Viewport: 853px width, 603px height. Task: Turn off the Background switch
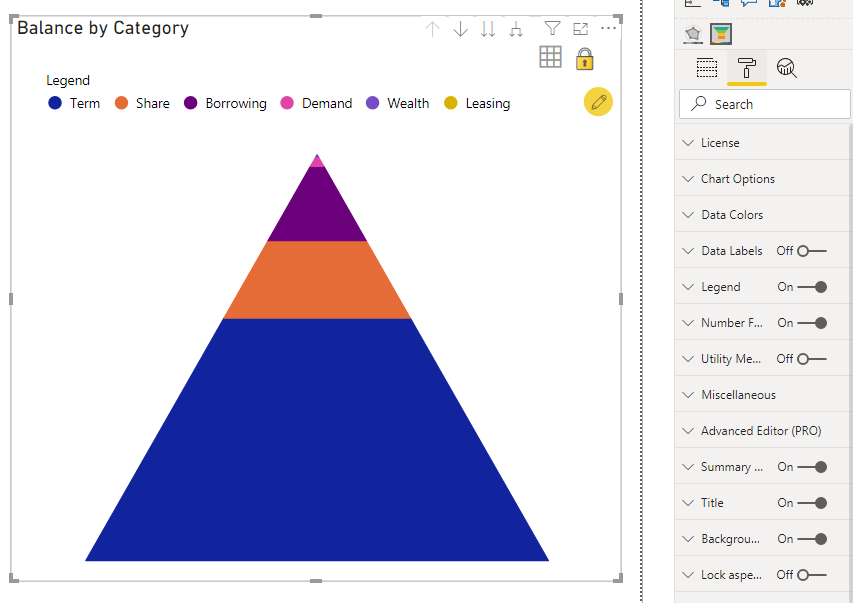[812, 539]
